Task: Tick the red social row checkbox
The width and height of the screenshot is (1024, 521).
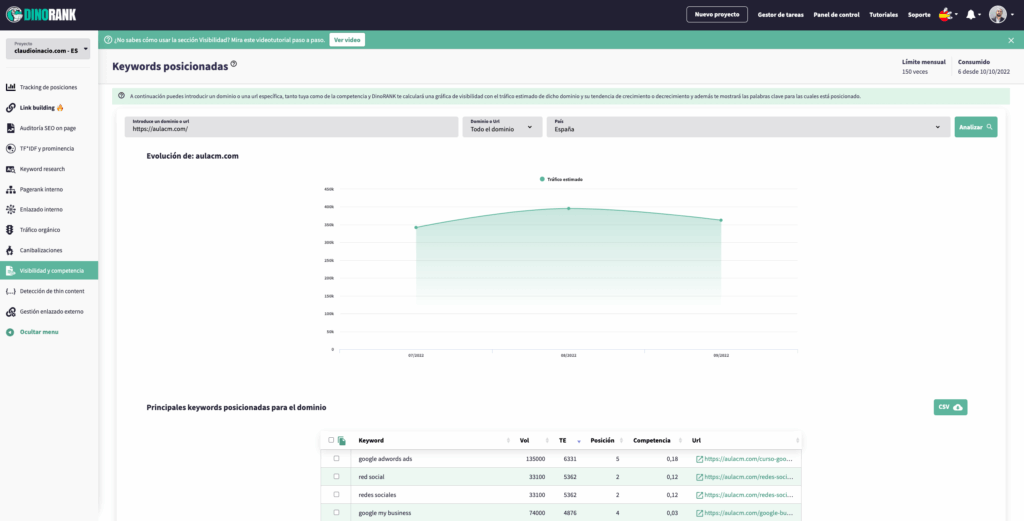Action: (336, 477)
